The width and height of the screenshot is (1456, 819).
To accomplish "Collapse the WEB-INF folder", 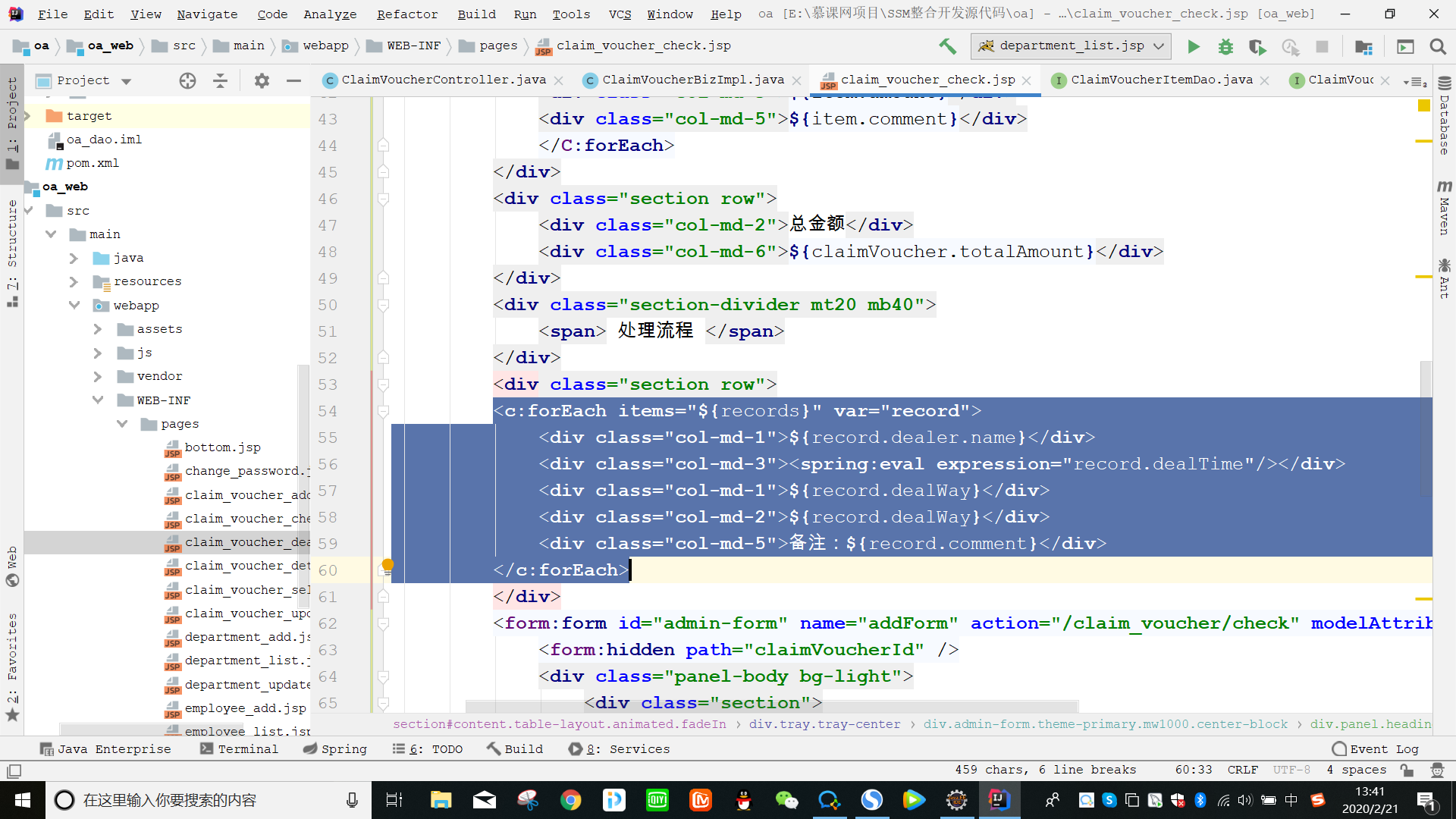I will [x=97, y=400].
